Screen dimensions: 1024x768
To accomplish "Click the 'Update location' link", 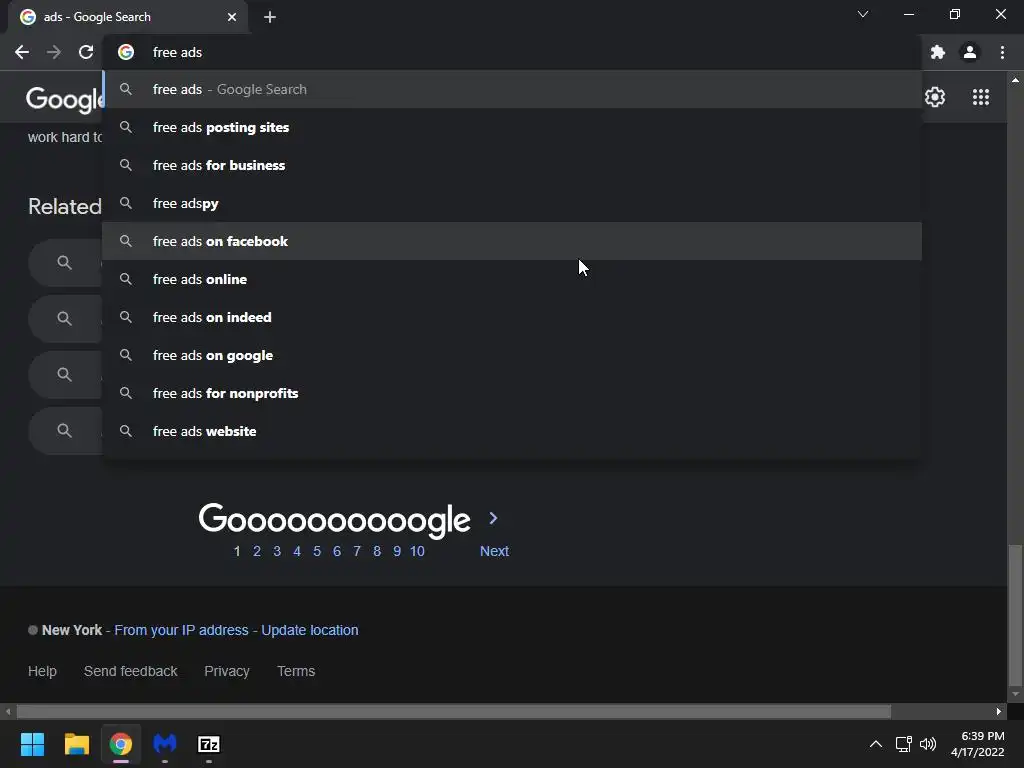I will click(310, 630).
